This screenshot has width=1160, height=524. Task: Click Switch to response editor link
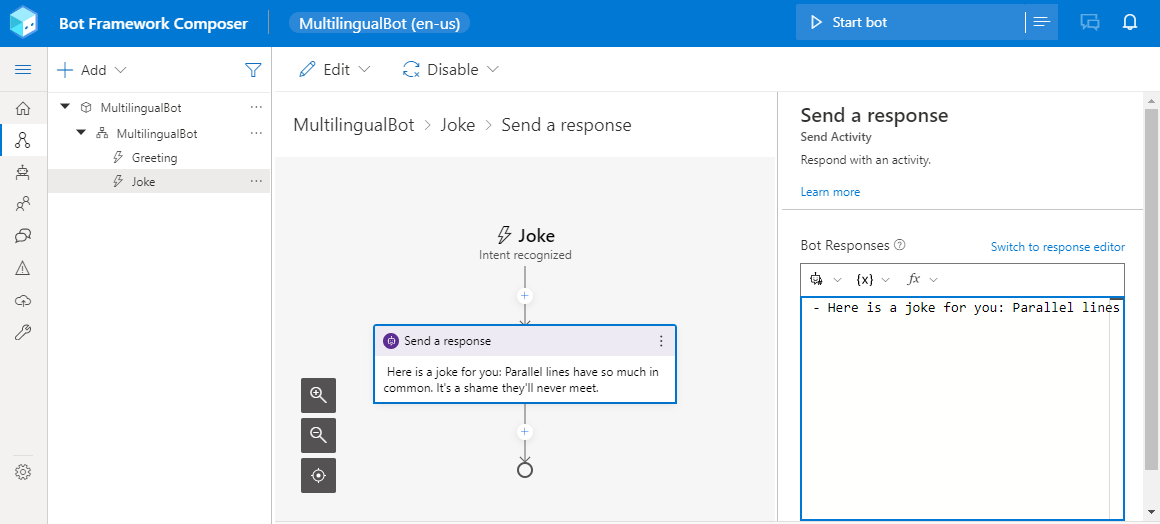1057,247
